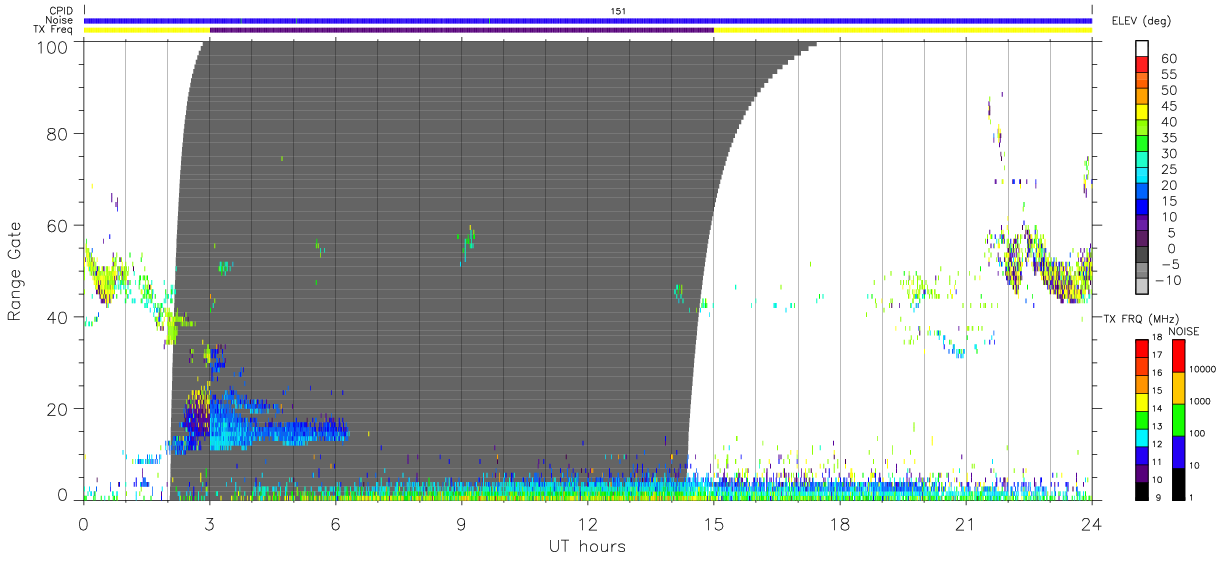Click the elevation colorbar label '35'
Image resolution: width=1228 pixels, height=567 pixels.
point(1170,138)
